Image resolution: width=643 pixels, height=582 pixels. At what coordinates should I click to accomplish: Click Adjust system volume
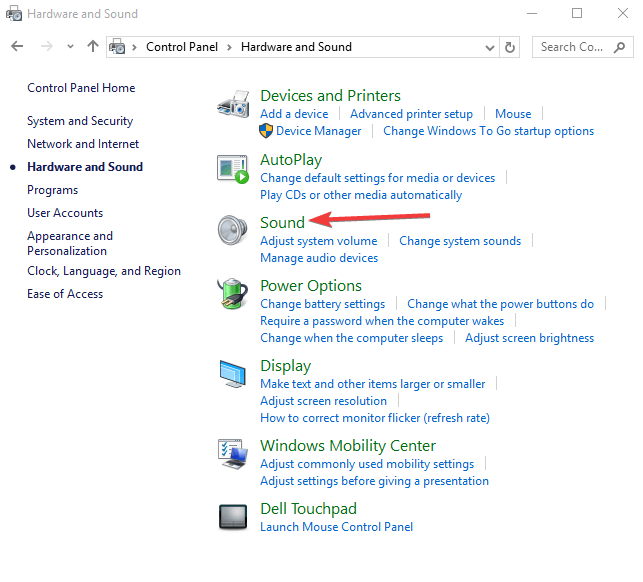[319, 241]
